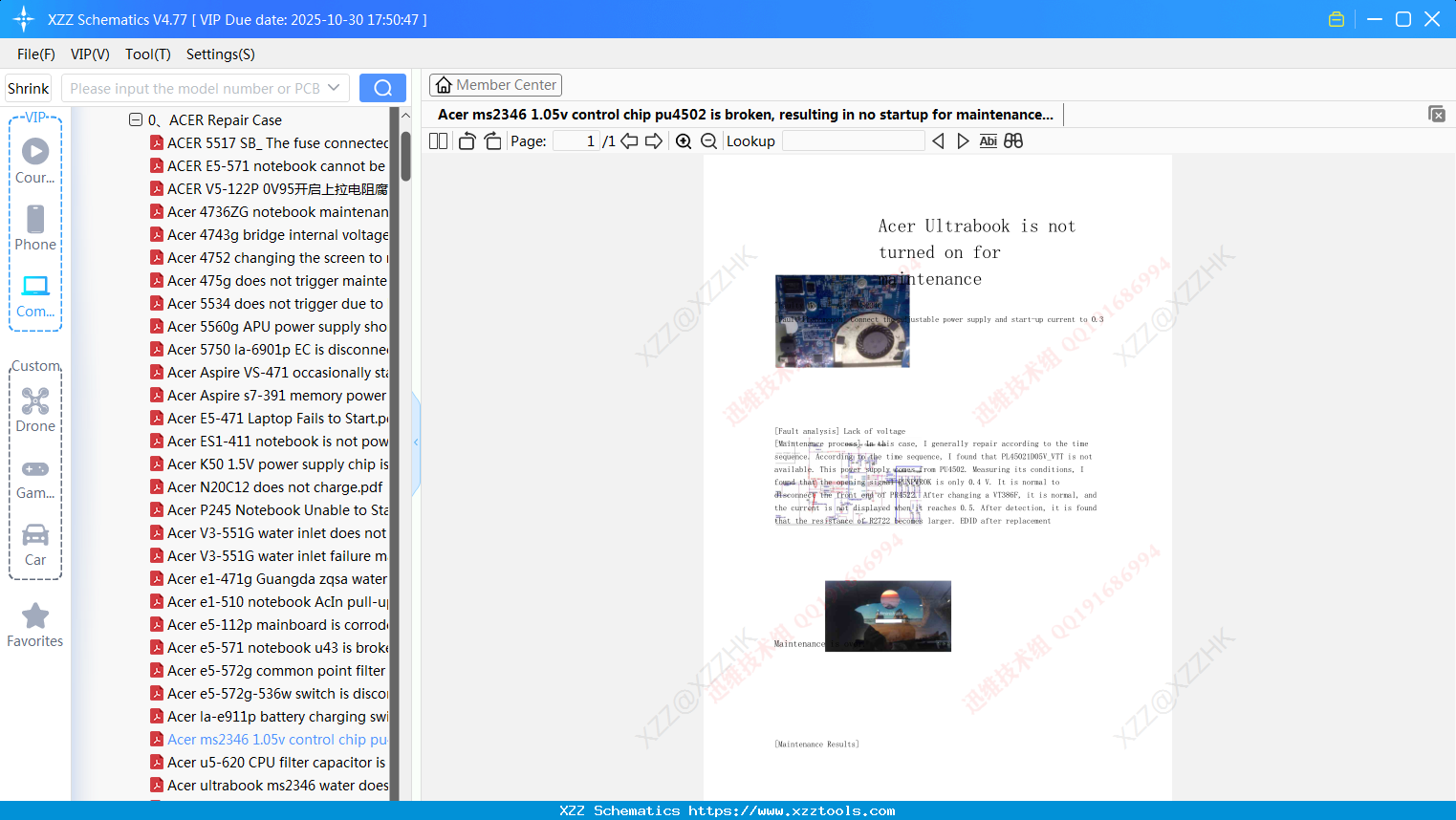Open the Member Center button
This screenshot has height=820, width=1456.
pos(495,85)
